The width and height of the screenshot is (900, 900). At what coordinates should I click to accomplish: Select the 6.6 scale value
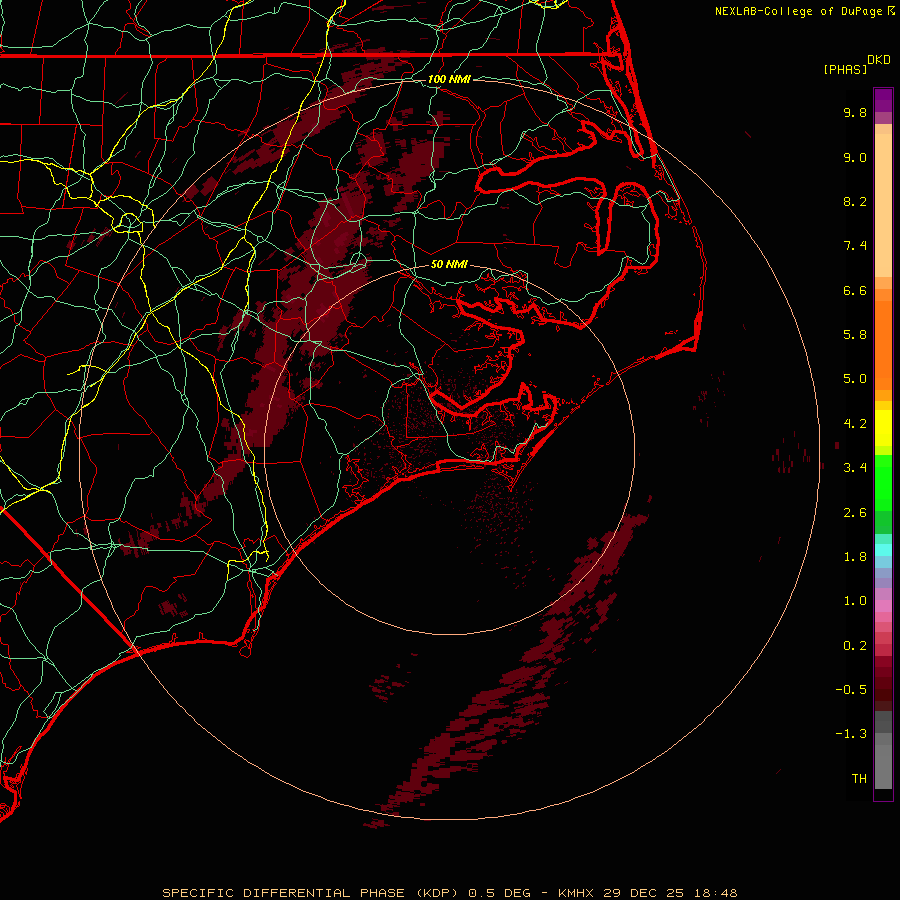tap(855, 290)
